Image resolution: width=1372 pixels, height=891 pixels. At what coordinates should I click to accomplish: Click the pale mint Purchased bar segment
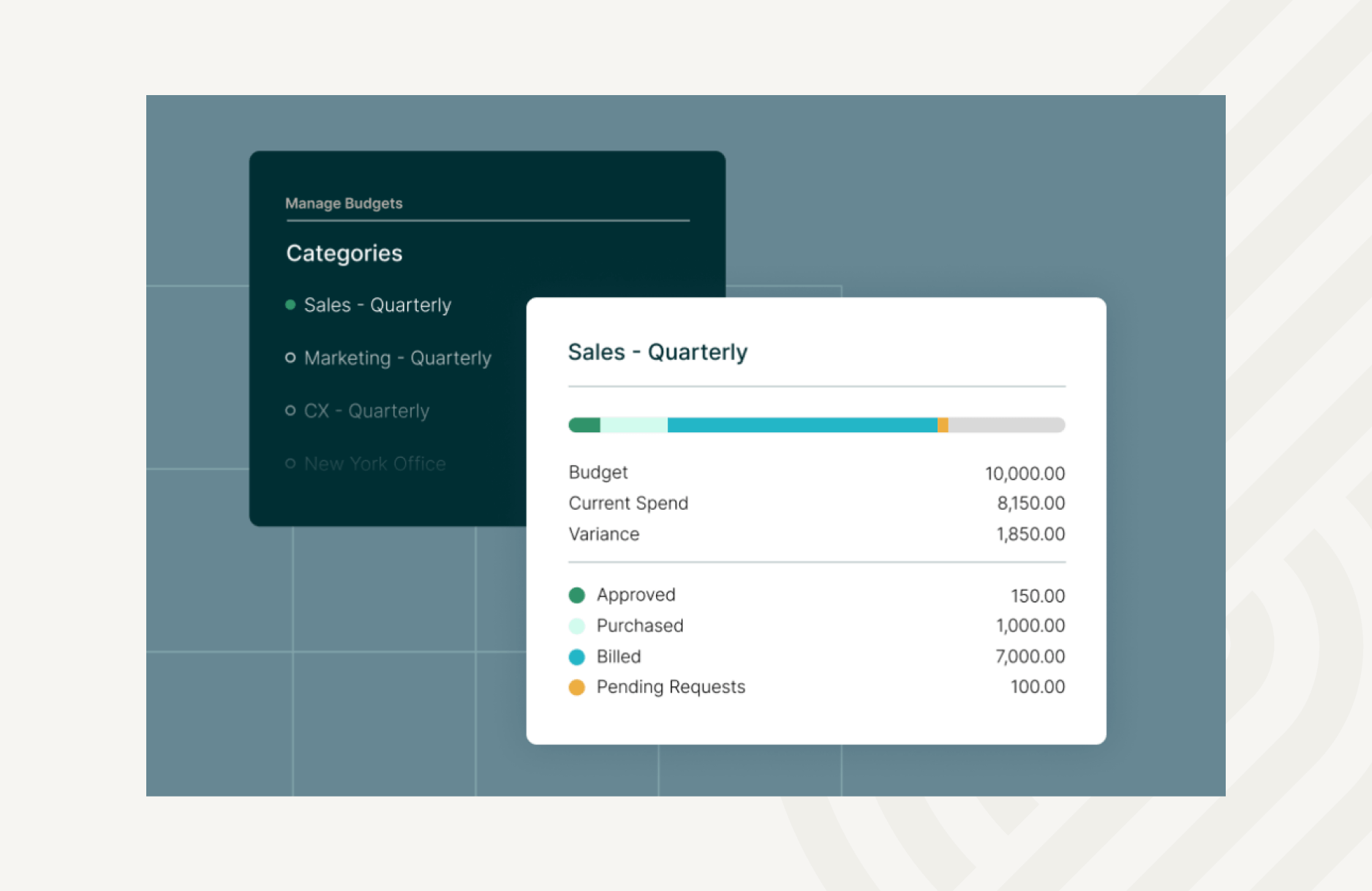[x=634, y=425]
